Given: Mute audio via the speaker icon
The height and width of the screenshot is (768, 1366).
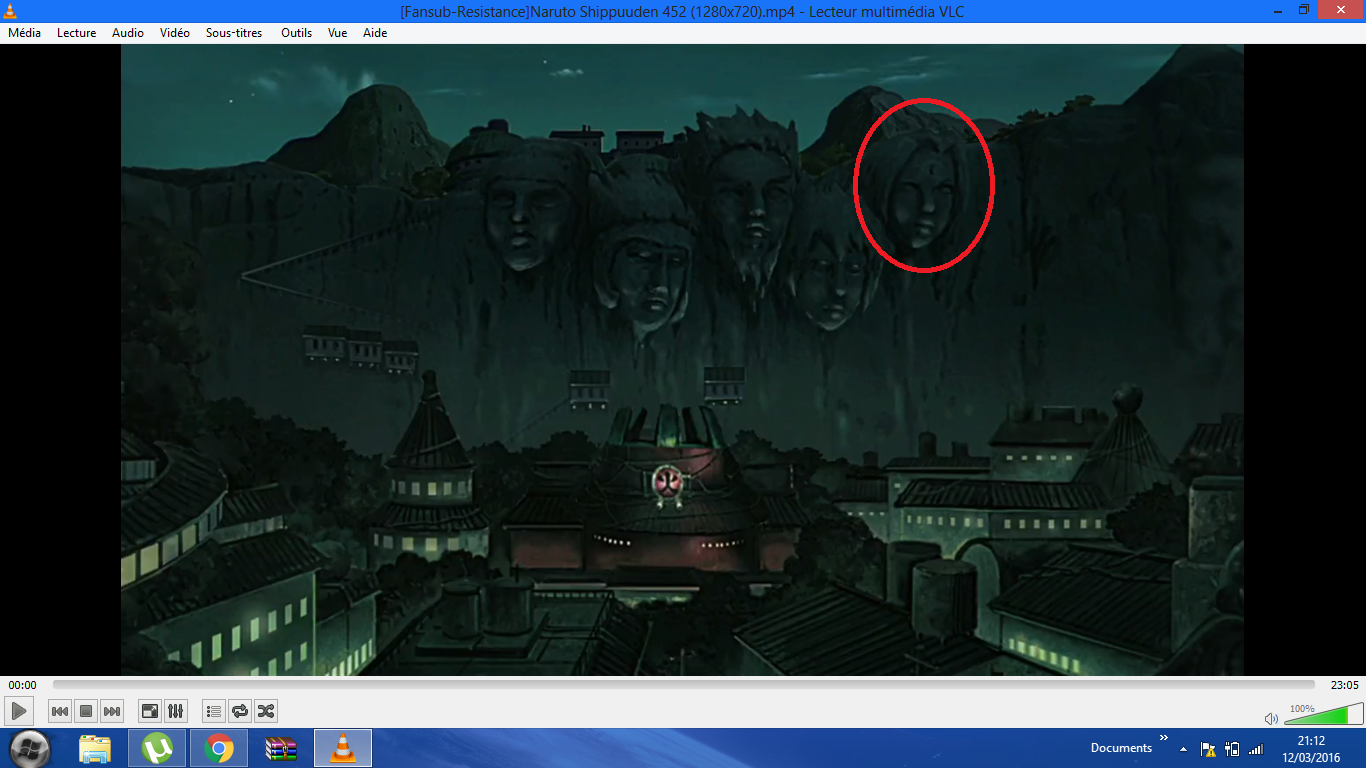Looking at the screenshot, I should click(1271, 718).
